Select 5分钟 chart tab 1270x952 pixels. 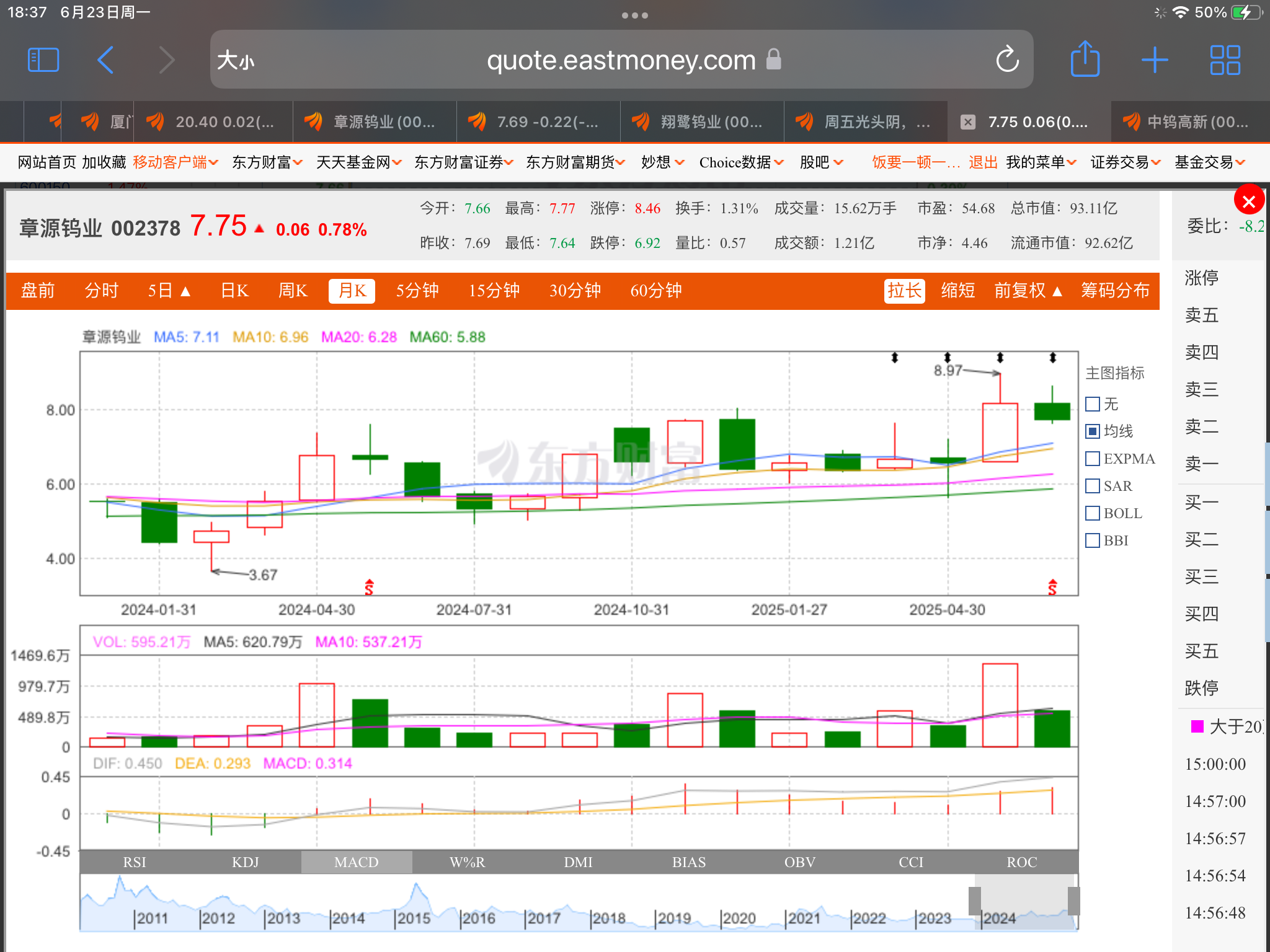[417, 291]
